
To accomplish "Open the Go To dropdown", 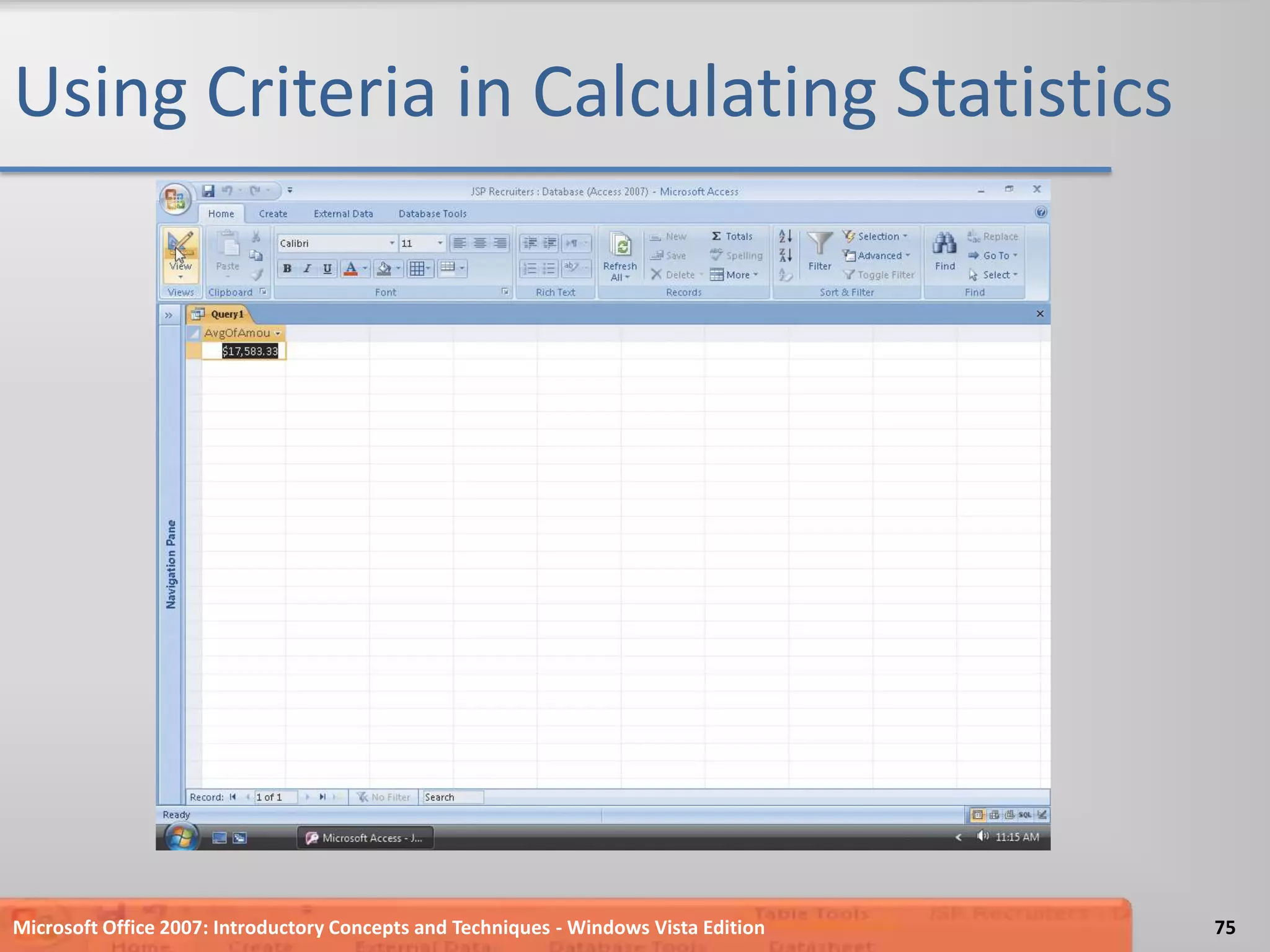I will click(993, 255).
